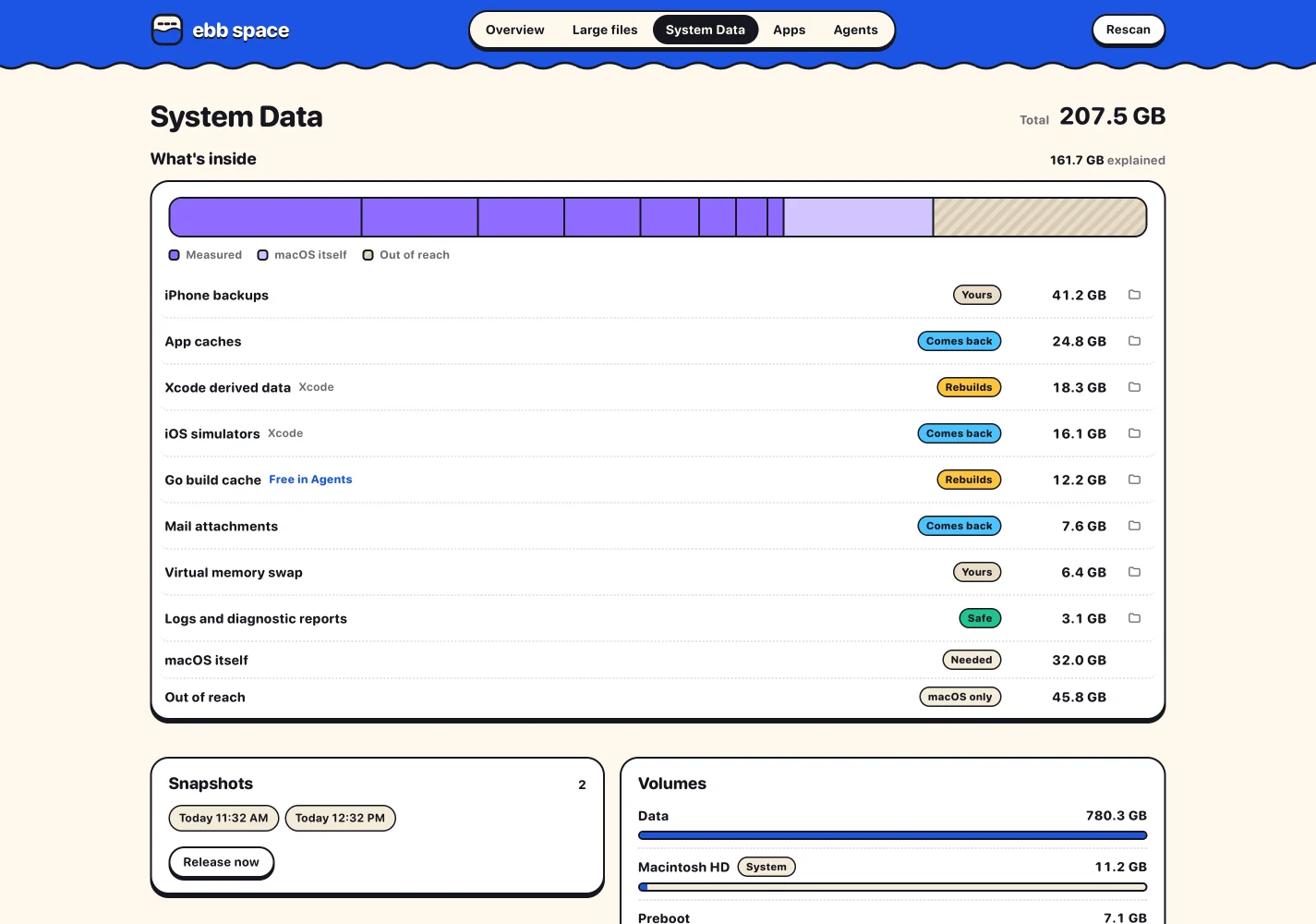Viewport: 1316px width, 924px height.
Task: Click the light purple macOS bar segment
Action: coord(858,217)
